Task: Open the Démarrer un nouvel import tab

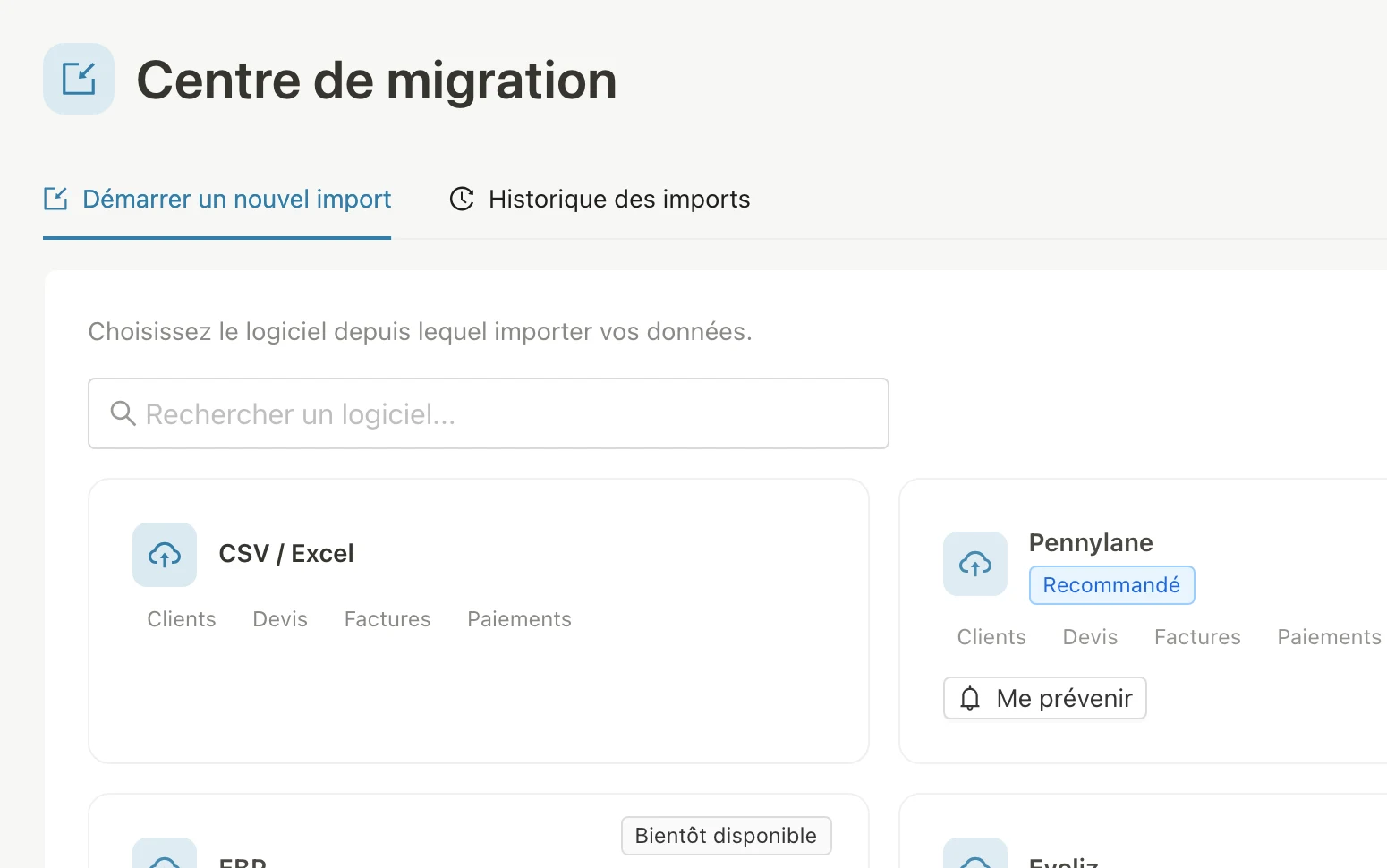Action: coord(217,200)
